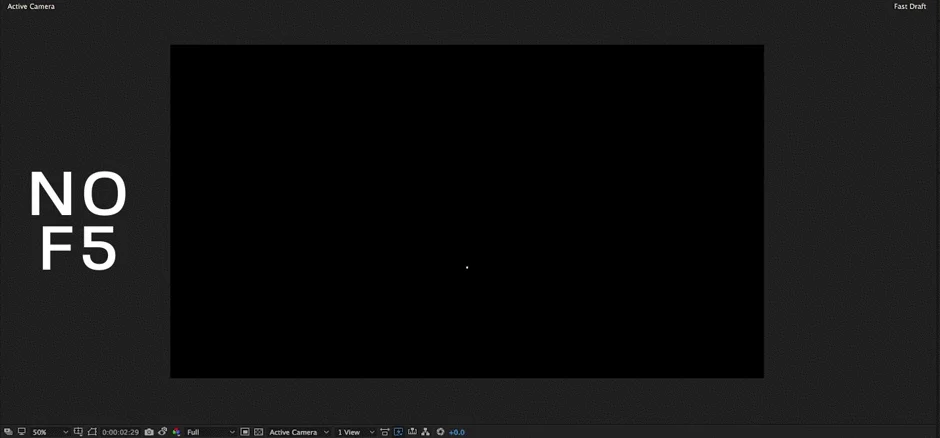
Task: Take a snapshot with the camera icon
Action: point(149,432)
